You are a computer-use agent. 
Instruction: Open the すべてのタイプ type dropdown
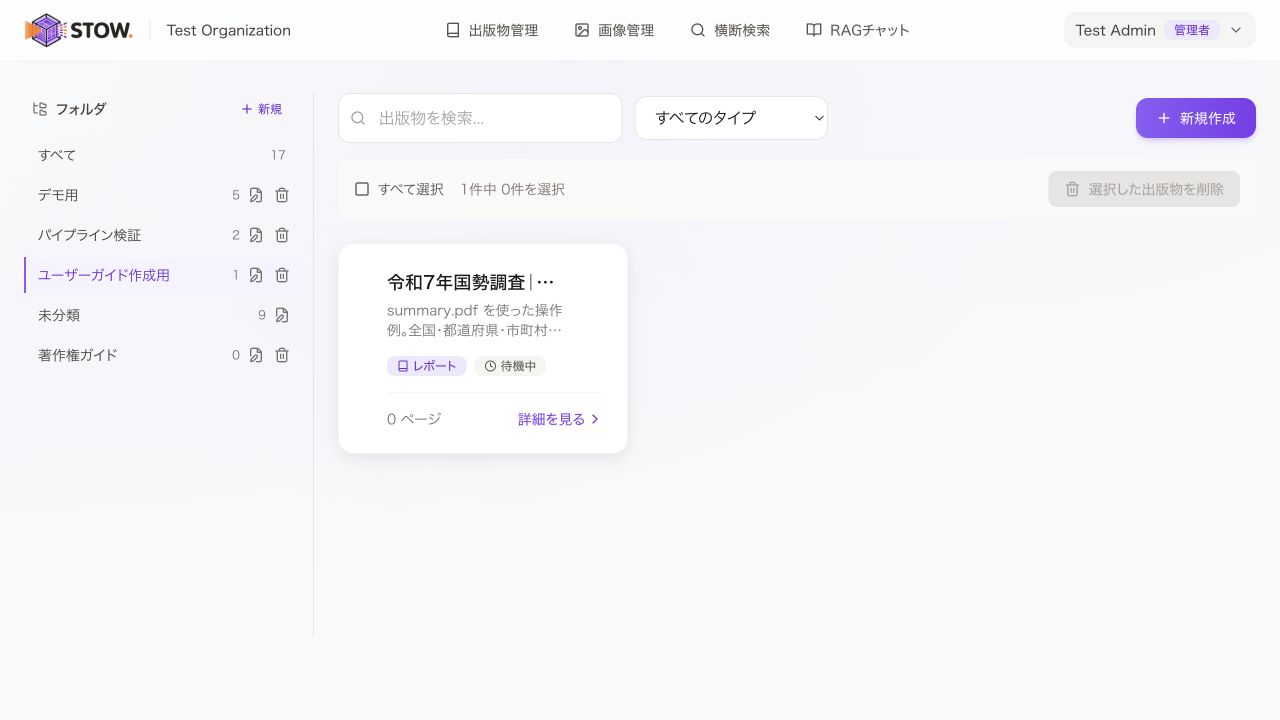click(x=731, y=118)
